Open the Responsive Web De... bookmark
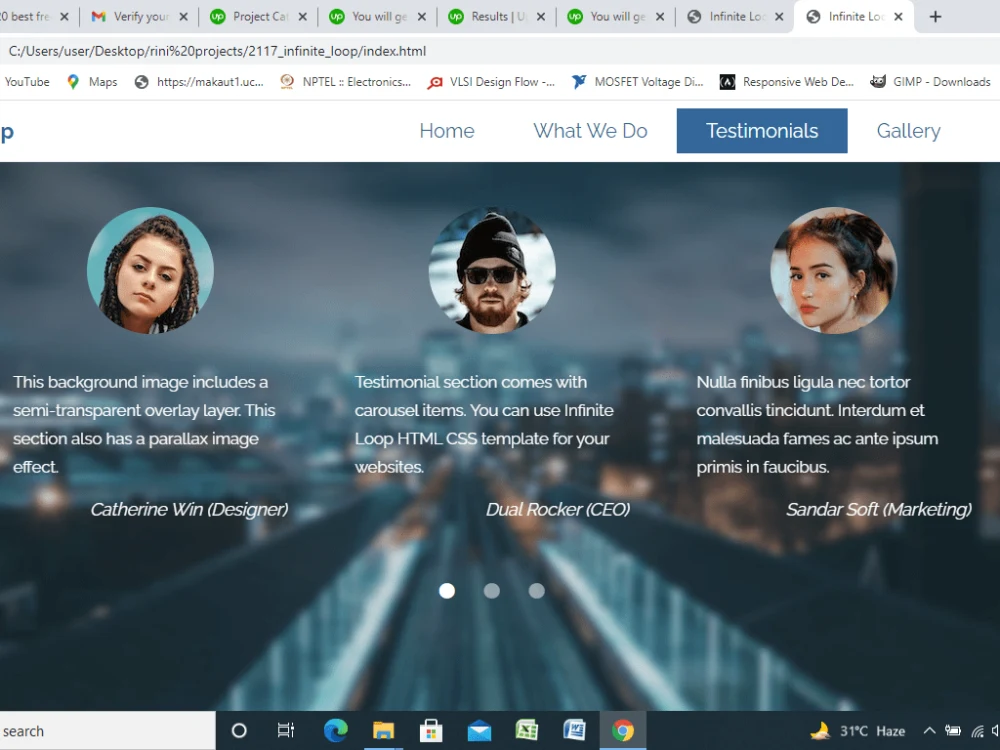The height and width of the screenshot is (750, 1000). pos(786,82)
